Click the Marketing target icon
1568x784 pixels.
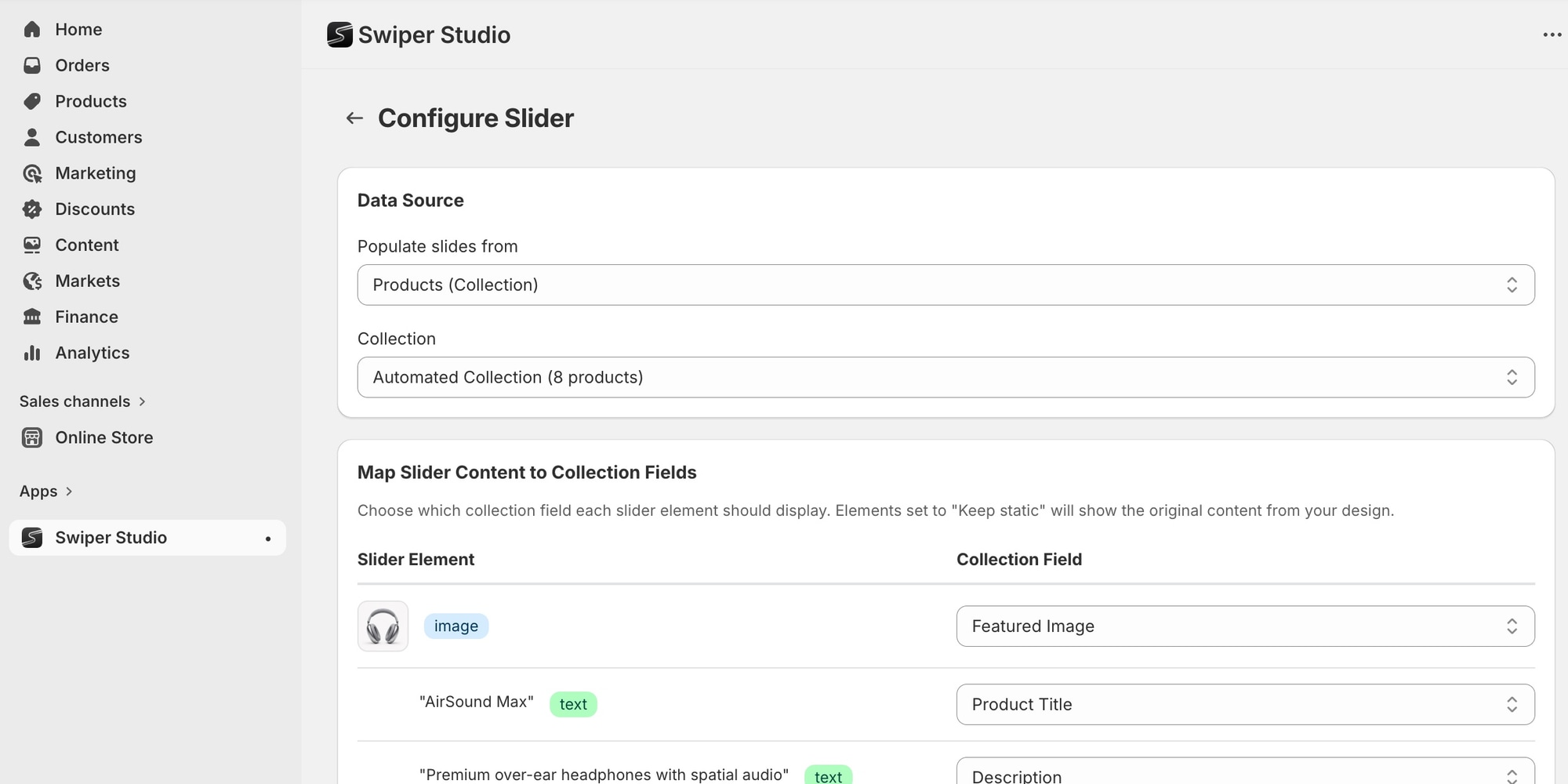click(32, 173)
